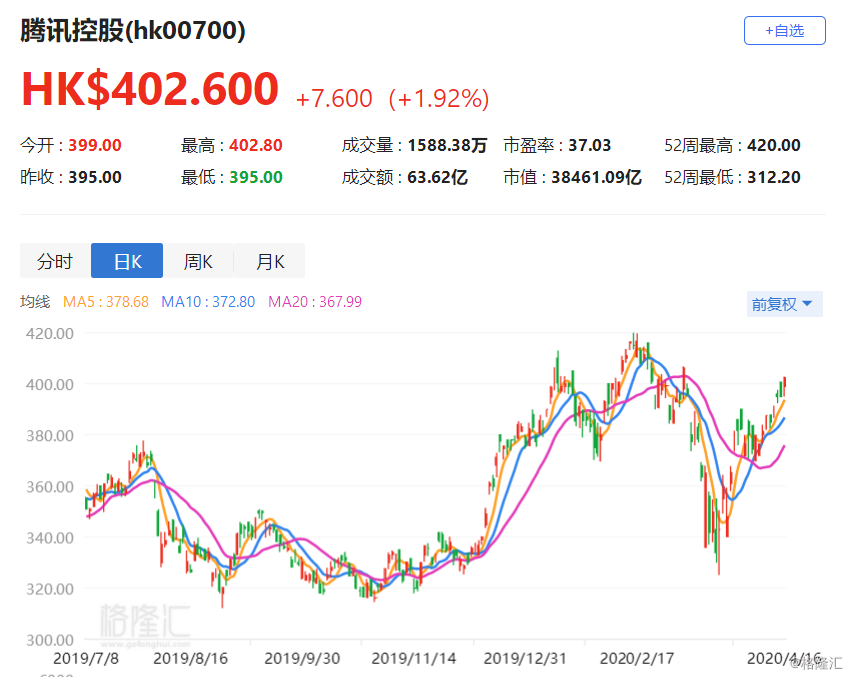
Task: Switch to the 月K monthly chart tab
Action: point(269,261)
